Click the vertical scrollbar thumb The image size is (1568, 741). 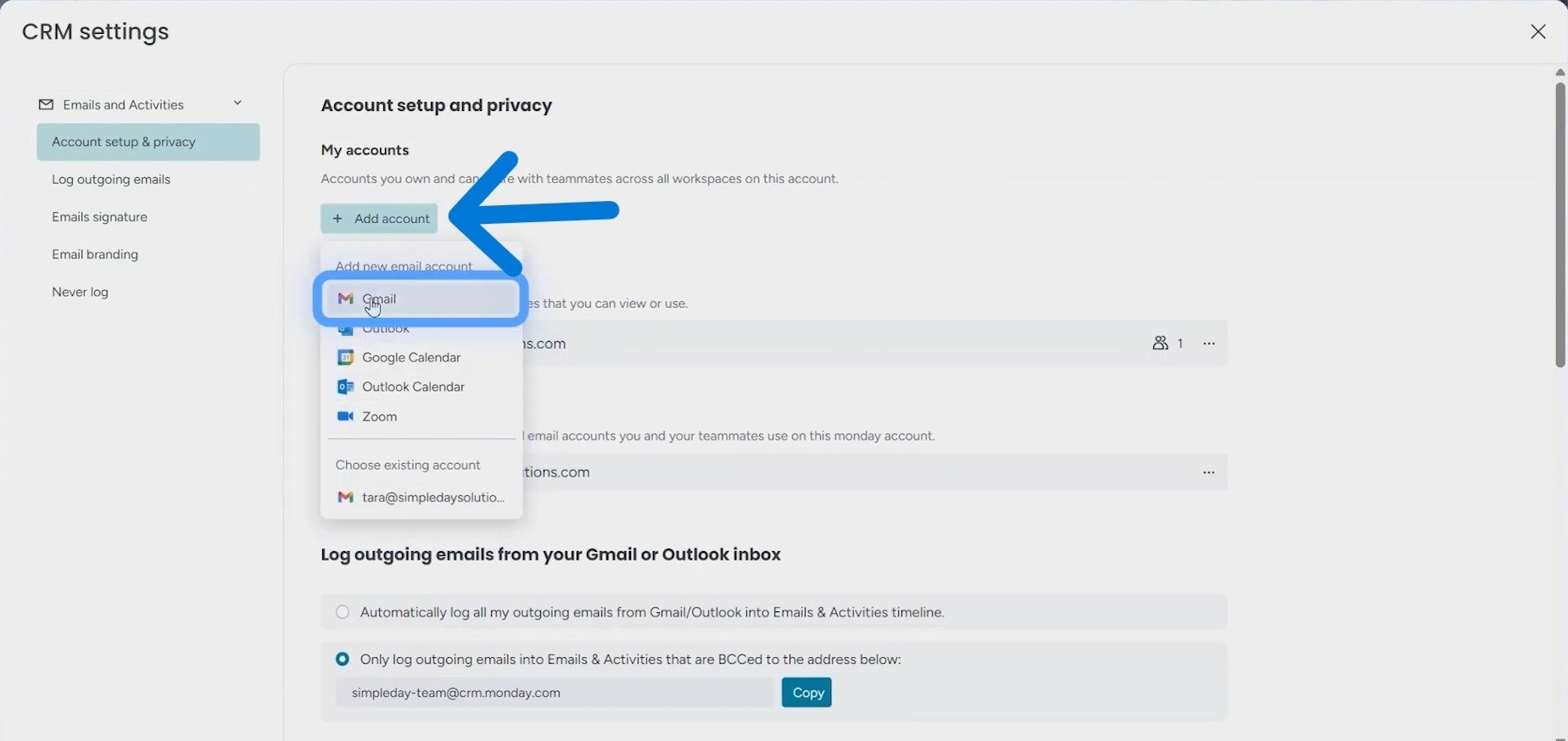(x=1560, y=225)
